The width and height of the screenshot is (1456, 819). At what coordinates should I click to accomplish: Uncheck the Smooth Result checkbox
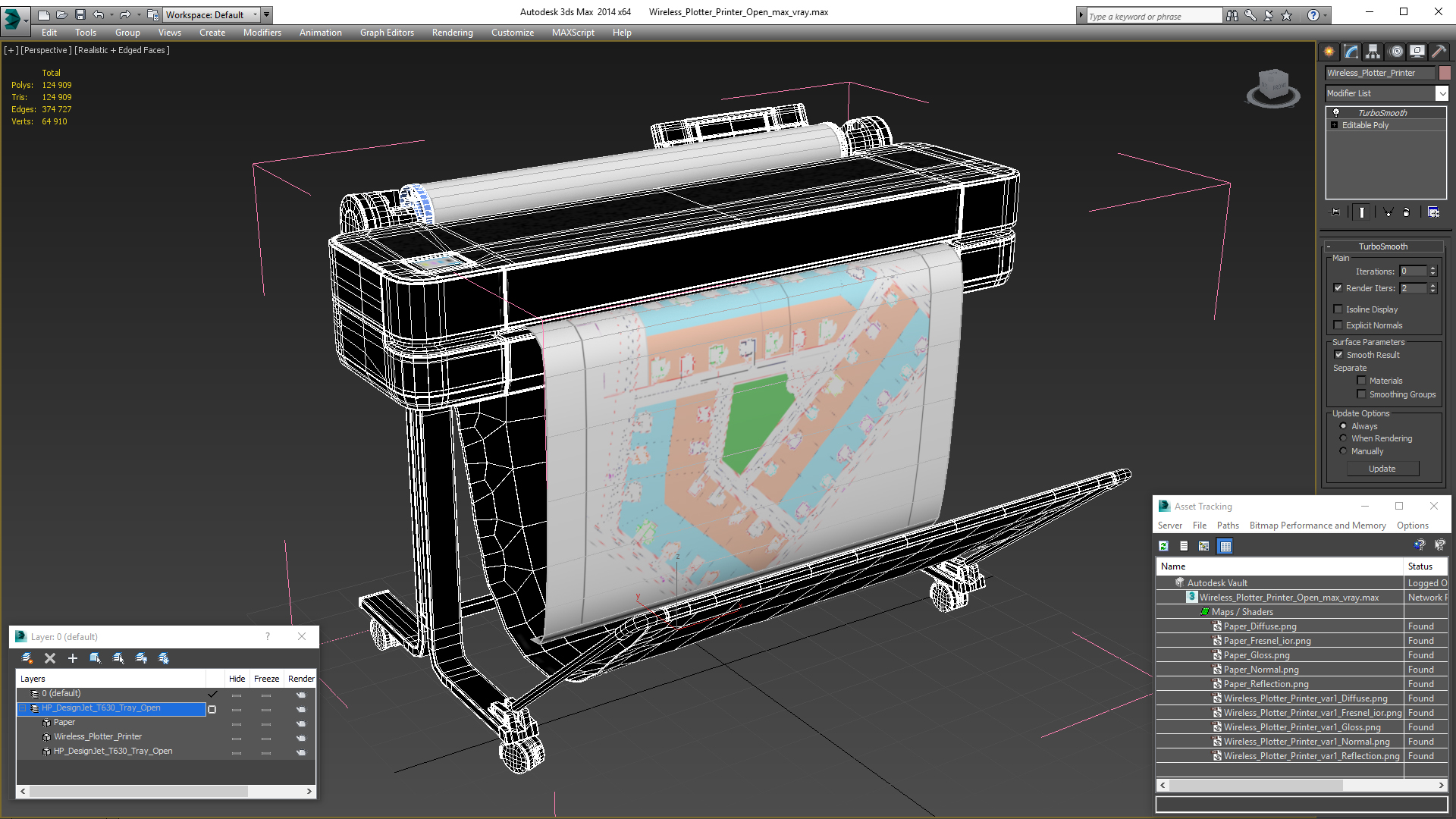tap(1338, 355)
